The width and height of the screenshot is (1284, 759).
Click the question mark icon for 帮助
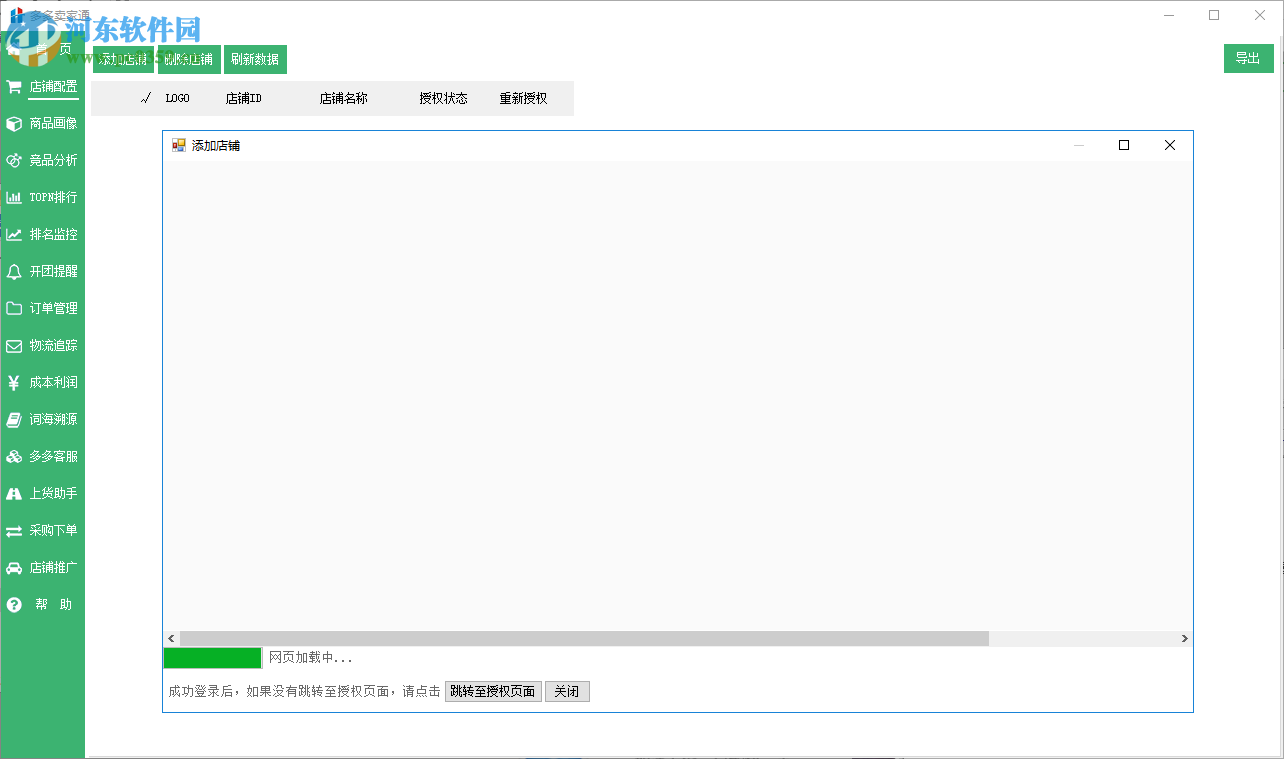(x=14, y=605)
